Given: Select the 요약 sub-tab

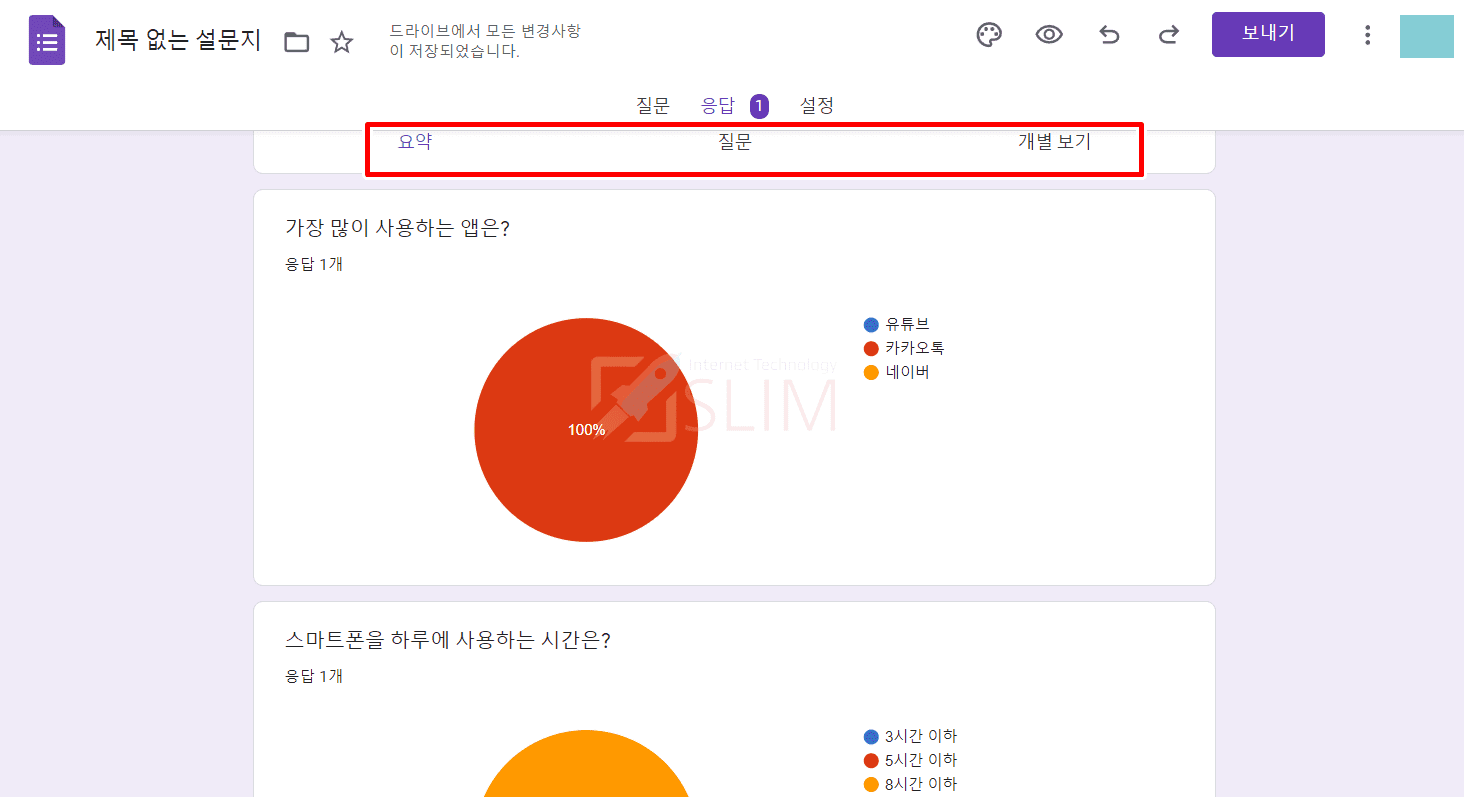Looking at the screenshot, I should coord(415,142).
